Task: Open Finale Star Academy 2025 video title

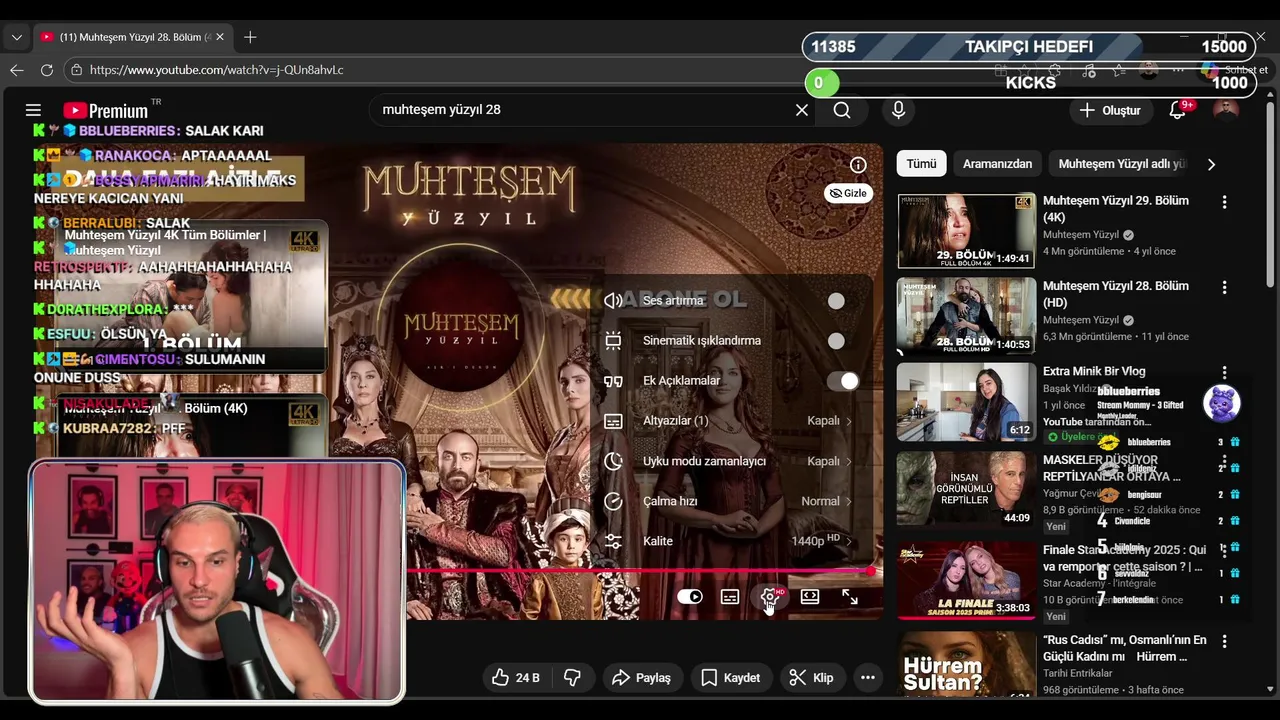Action: (1124, 558)
